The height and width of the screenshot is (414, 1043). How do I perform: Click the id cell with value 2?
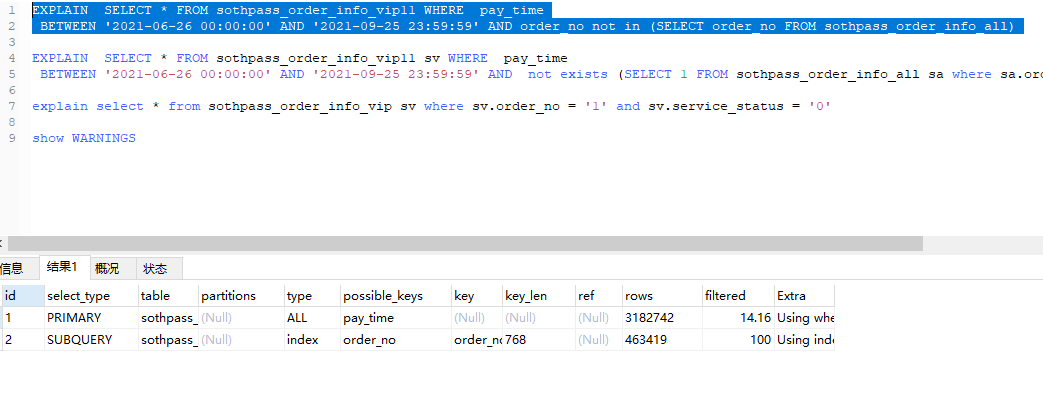[23, 339]
